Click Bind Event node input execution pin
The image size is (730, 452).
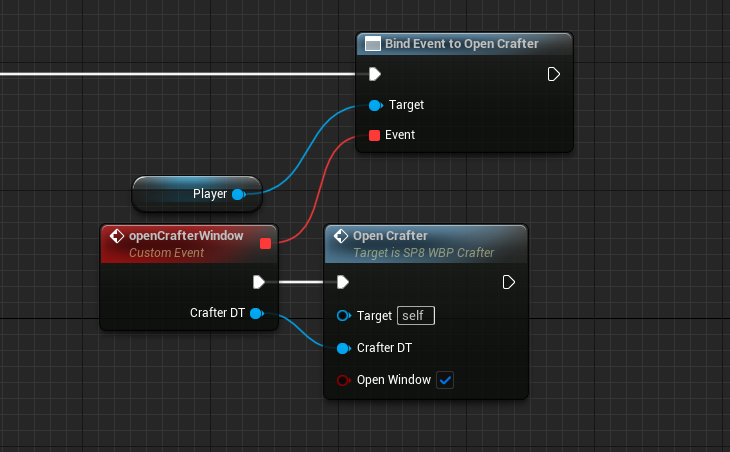375,74
